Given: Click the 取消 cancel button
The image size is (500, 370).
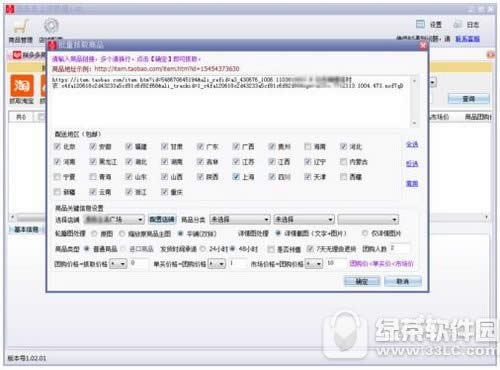Looking at the screenshot, I should [x=403, y=282].
